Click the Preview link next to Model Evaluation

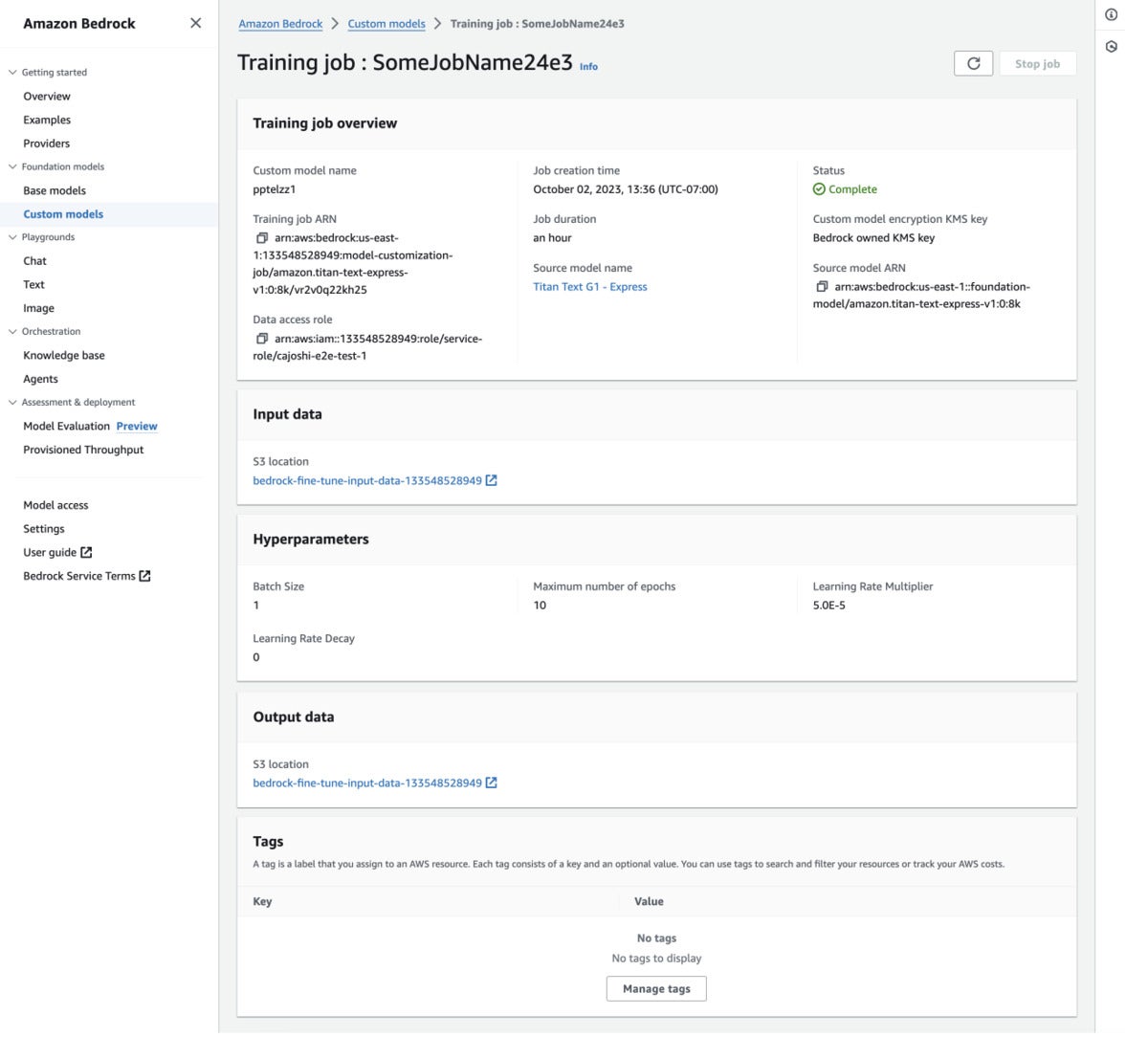click(x=137, y=427)
